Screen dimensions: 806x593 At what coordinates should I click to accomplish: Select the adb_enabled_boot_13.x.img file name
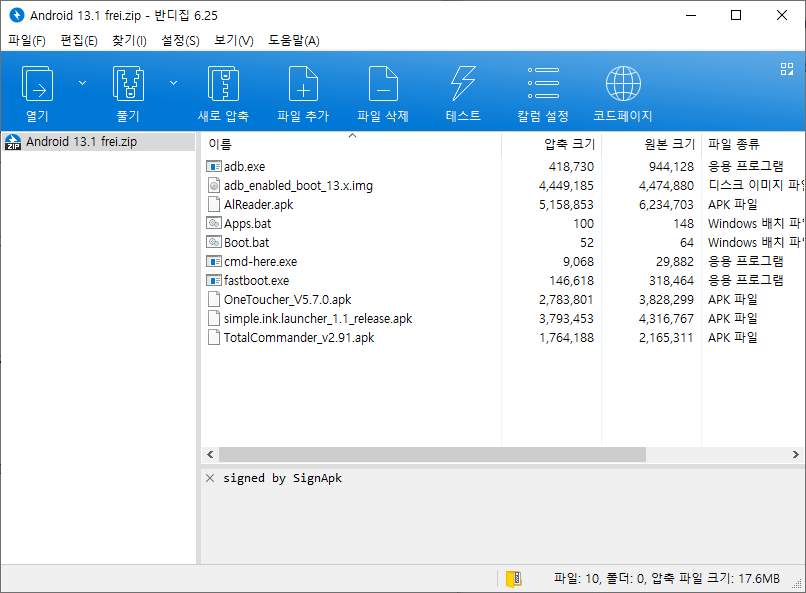298,186
